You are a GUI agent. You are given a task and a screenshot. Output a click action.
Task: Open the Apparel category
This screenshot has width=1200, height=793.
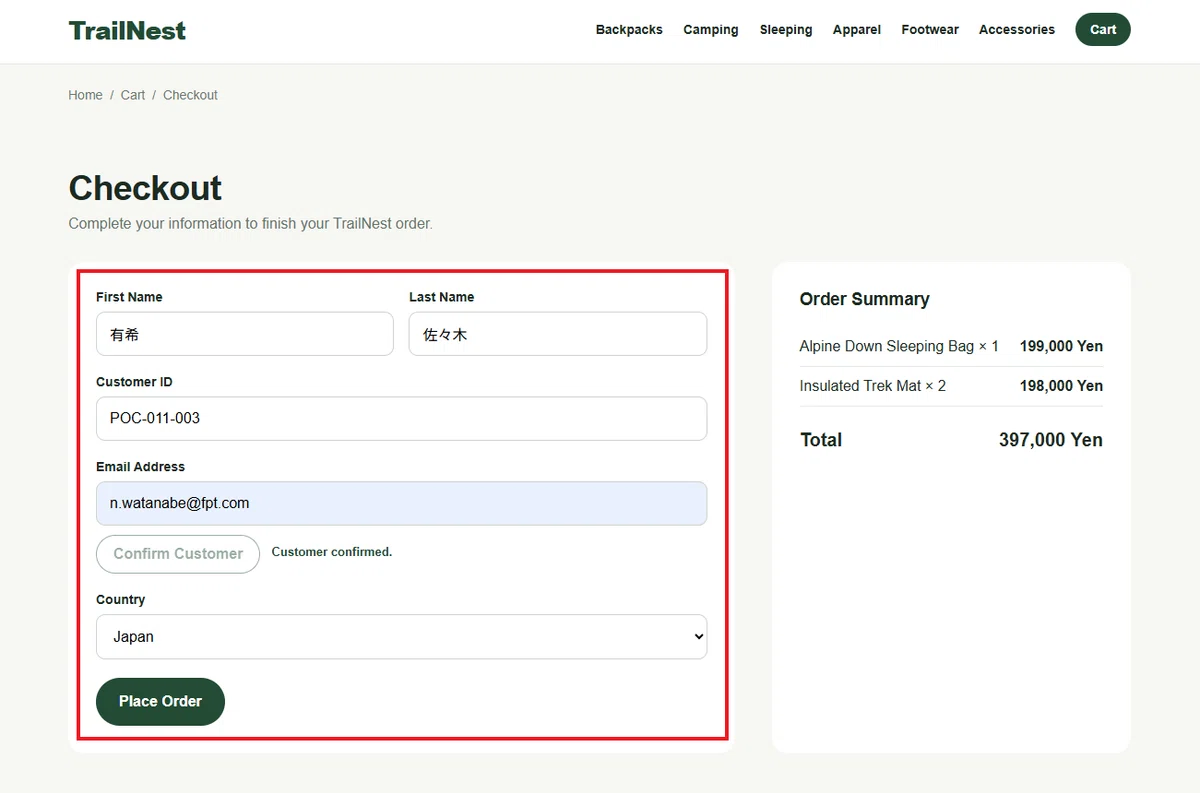[x=857, y=30]
